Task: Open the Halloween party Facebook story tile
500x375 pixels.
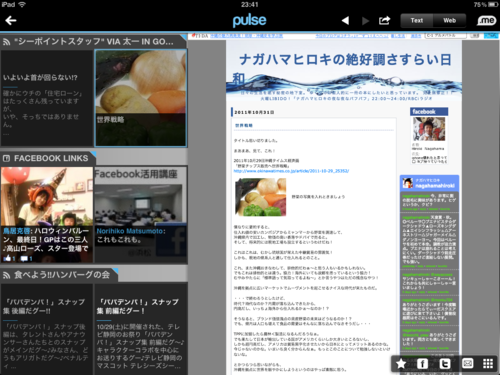Action: pos(47,215)
